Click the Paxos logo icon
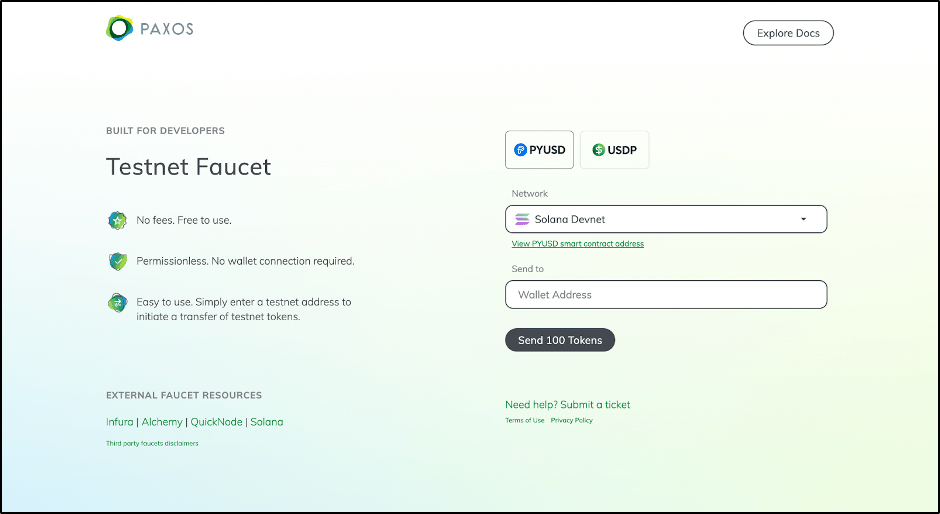The width and height of the screenshot is (940, 514). pyautogui.click(x=119, y=29)
